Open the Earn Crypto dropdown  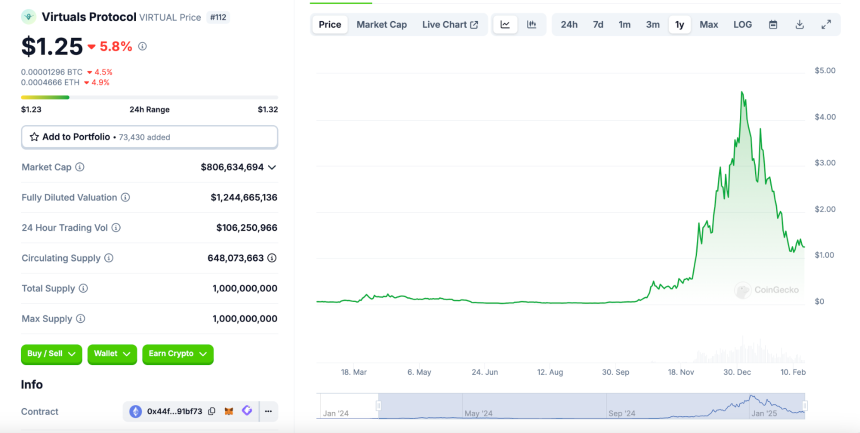[178, 355]
